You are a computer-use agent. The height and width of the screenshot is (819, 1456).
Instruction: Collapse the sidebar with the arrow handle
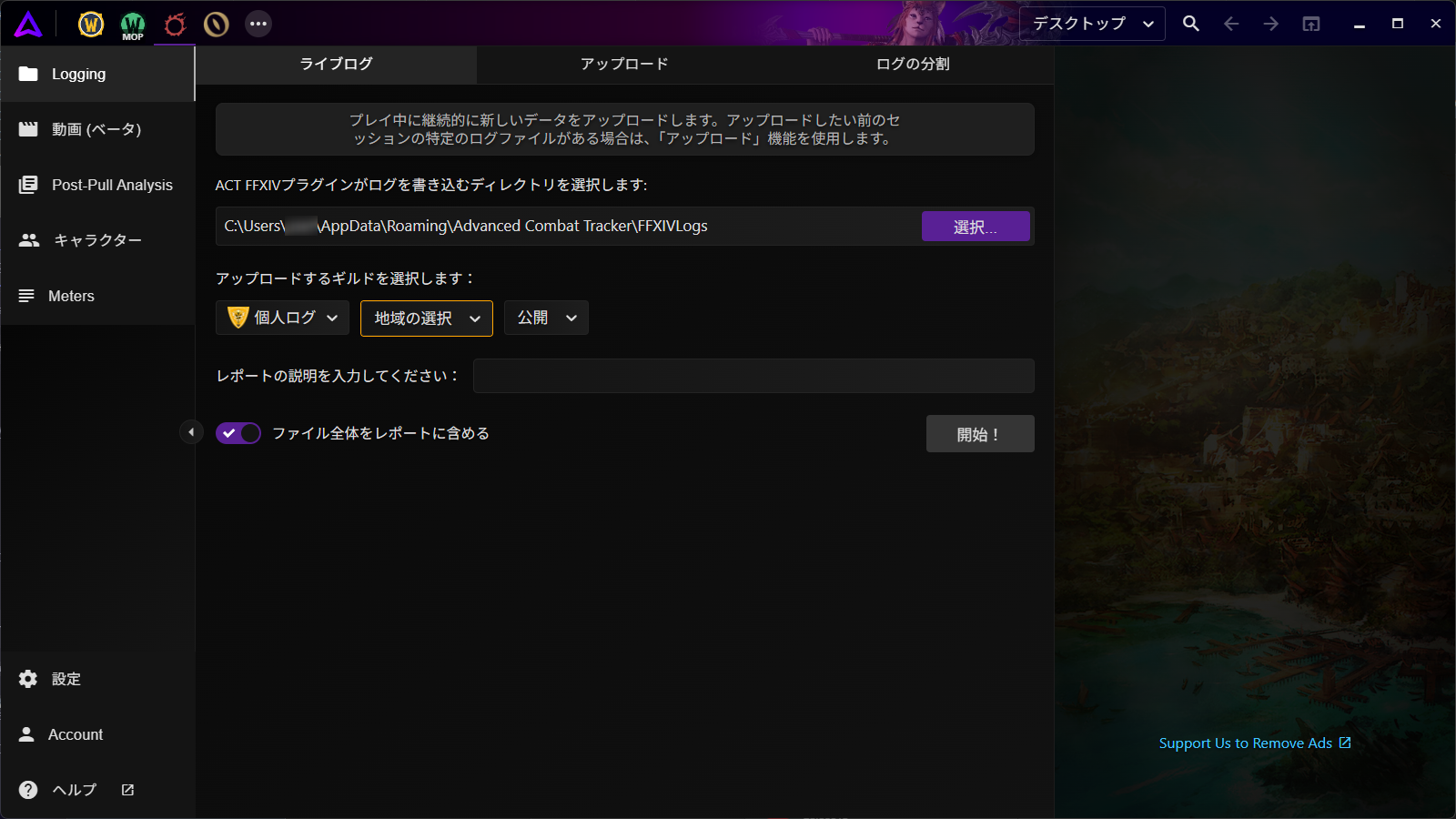click(x=191, y=432)
